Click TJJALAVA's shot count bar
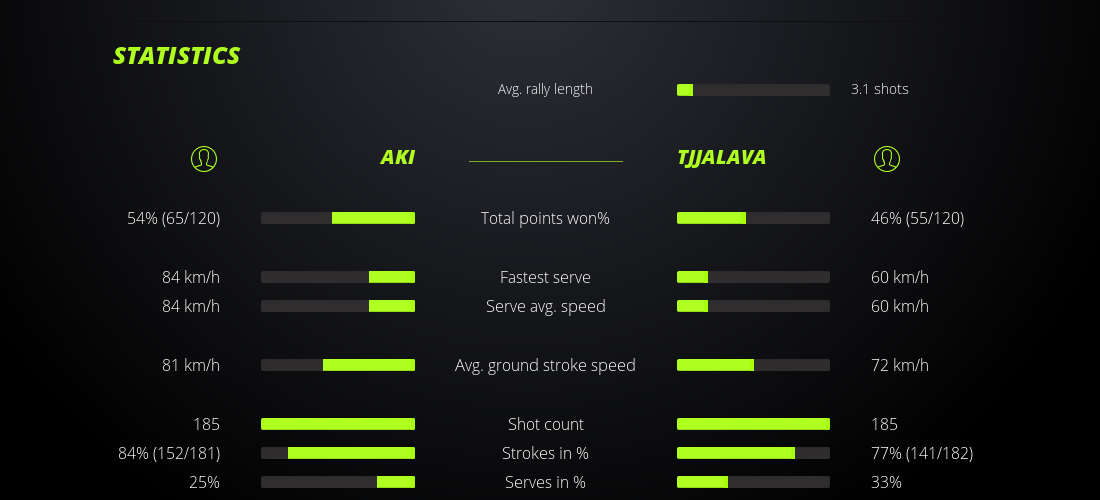The width and height of the screenshot is (1100, 500). pos(753,424)
